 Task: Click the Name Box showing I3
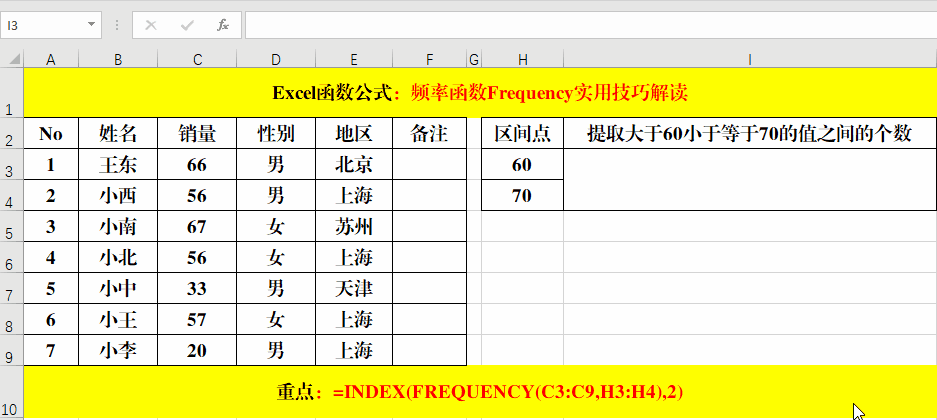(x=45, y=25)
